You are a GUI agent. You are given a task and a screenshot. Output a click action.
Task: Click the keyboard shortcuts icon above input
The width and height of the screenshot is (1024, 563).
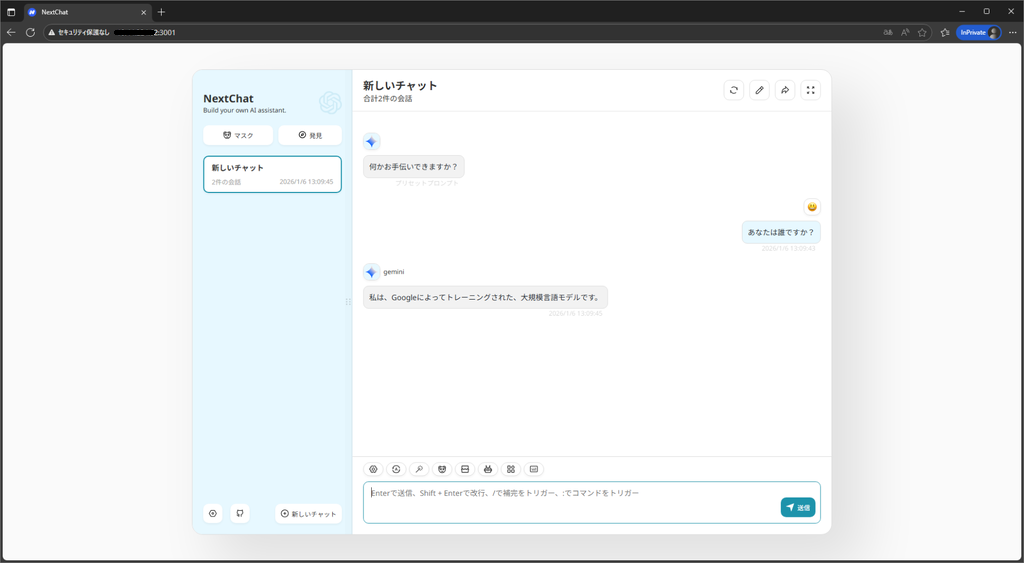click(x=534, y=469)
